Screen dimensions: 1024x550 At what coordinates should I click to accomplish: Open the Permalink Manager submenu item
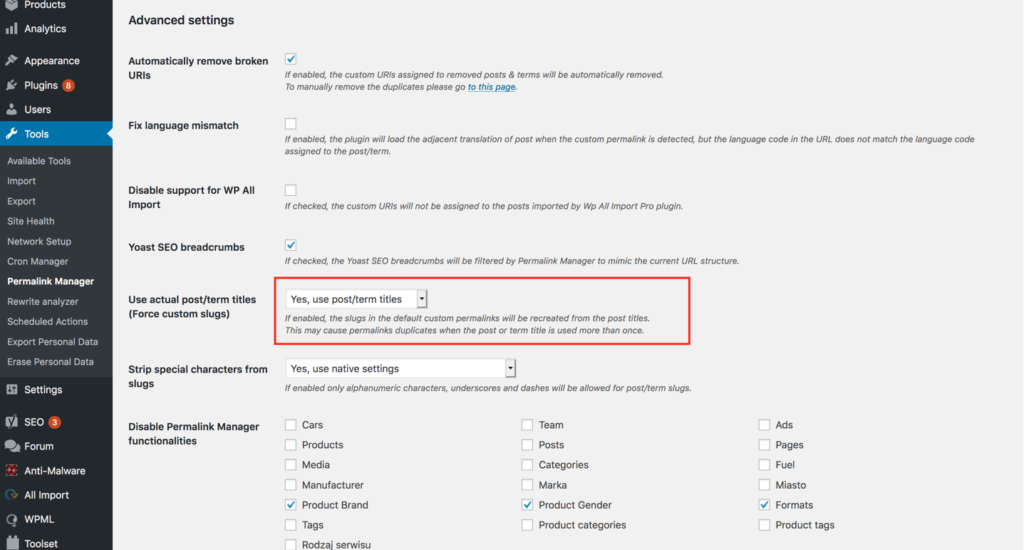coord(51,282)
